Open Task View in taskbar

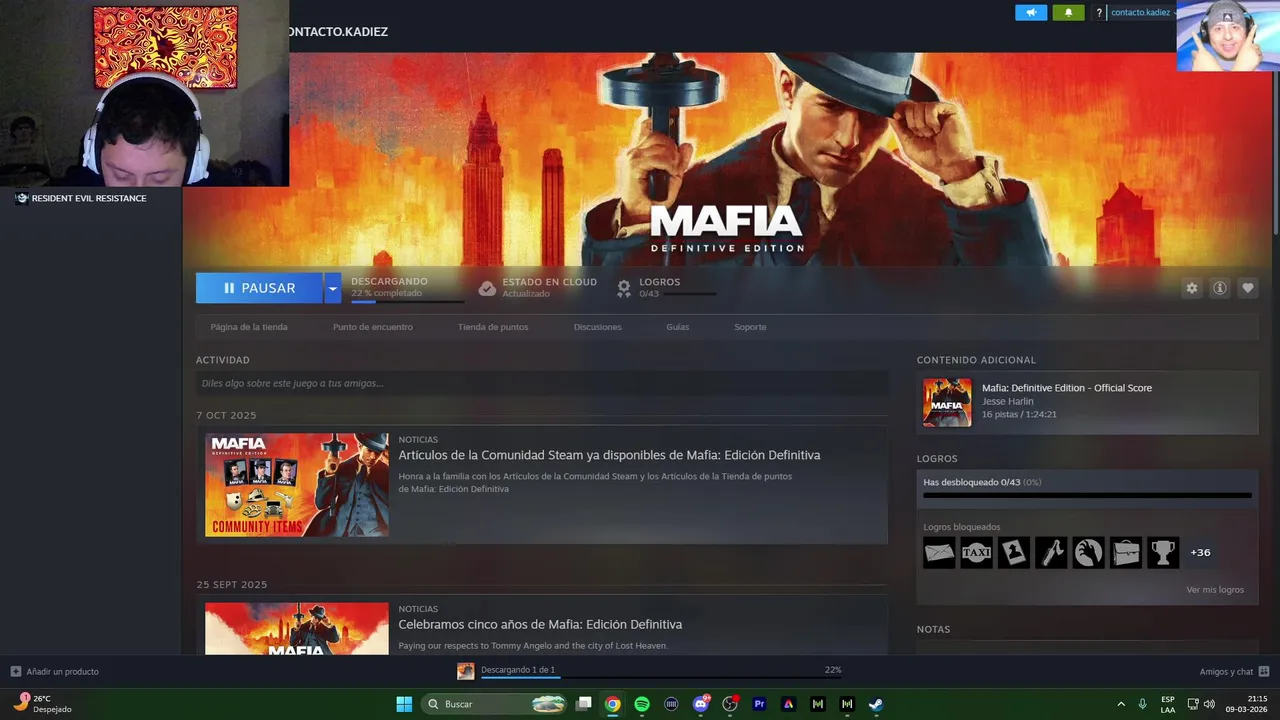coord(584,704)
